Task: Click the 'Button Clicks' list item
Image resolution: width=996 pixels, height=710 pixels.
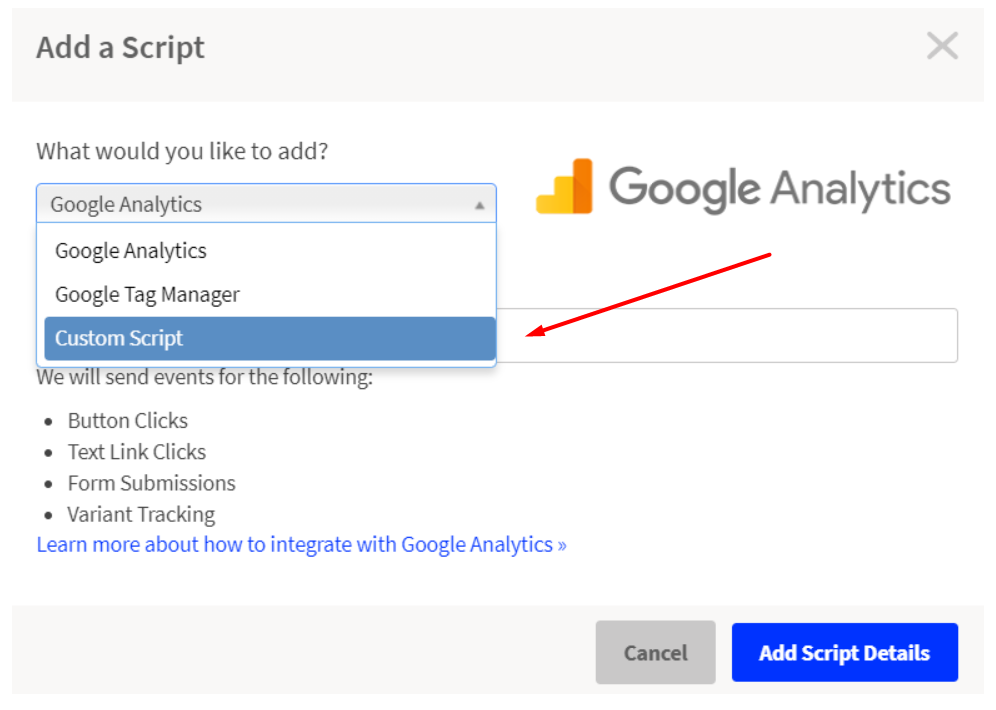Action: click(128, 420)
